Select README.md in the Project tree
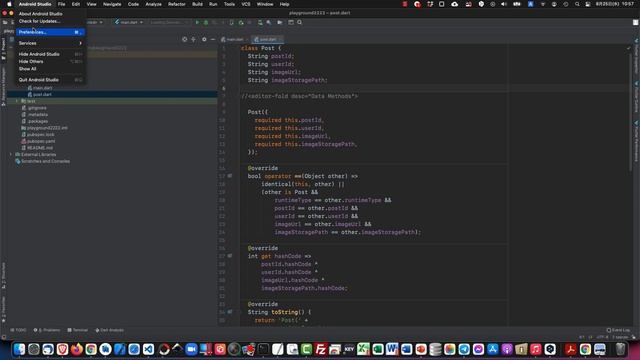Screen dimensions: 640x360 37,148
